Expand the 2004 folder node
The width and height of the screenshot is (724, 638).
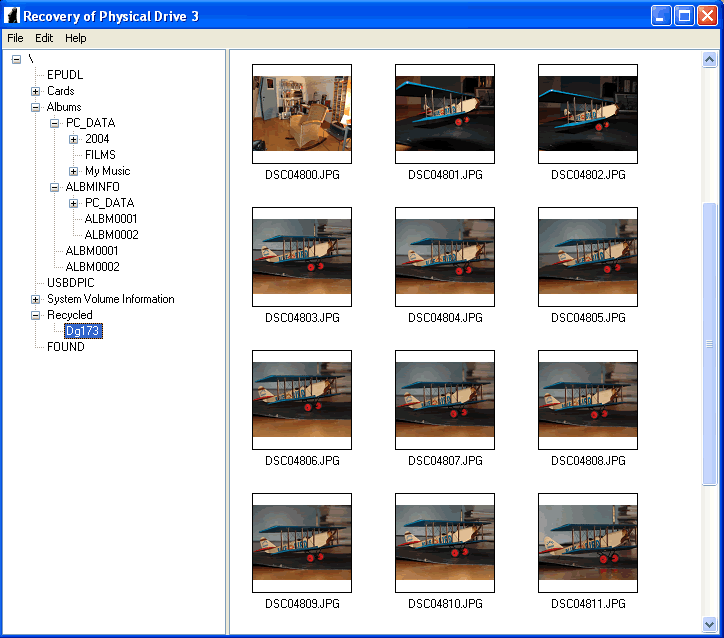click(x=73, y=139)
